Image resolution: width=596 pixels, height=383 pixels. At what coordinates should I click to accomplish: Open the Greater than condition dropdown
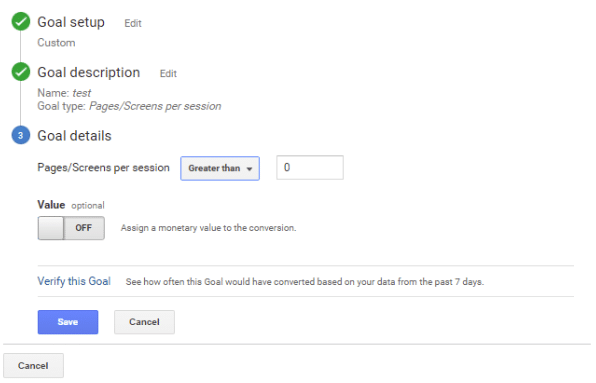220,168
